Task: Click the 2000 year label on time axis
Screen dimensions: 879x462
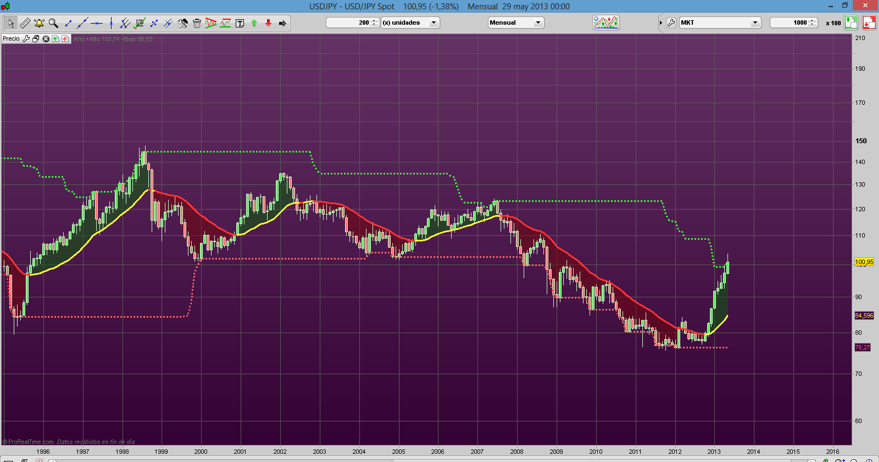Action: (201, 451)
